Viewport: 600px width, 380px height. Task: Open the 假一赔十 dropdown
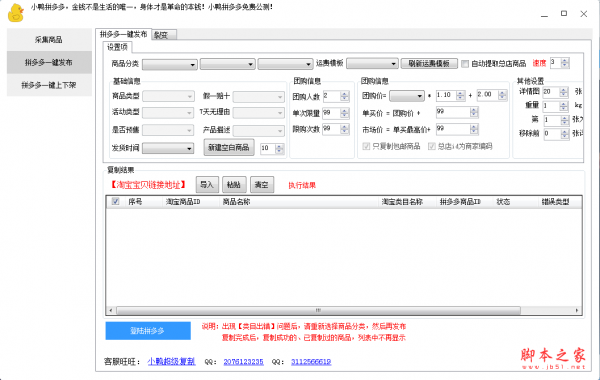[259, 96]
